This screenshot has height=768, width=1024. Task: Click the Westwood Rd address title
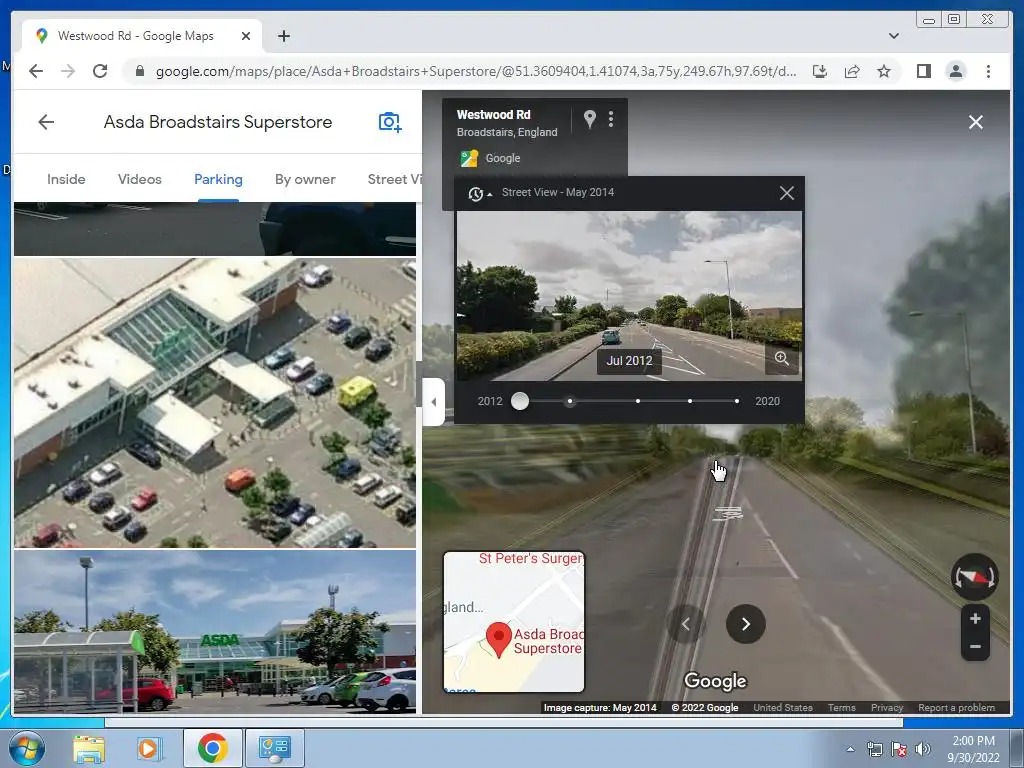[493, 114]
